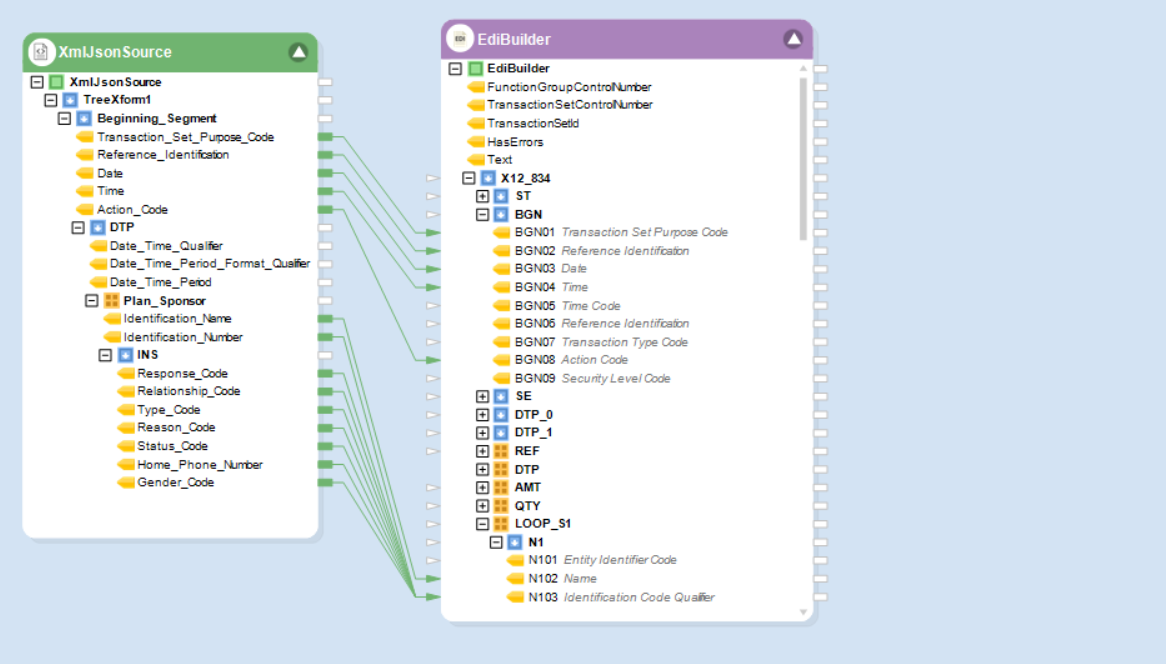Click the XmlJsonSource header file icon

[x=41, y=52]
